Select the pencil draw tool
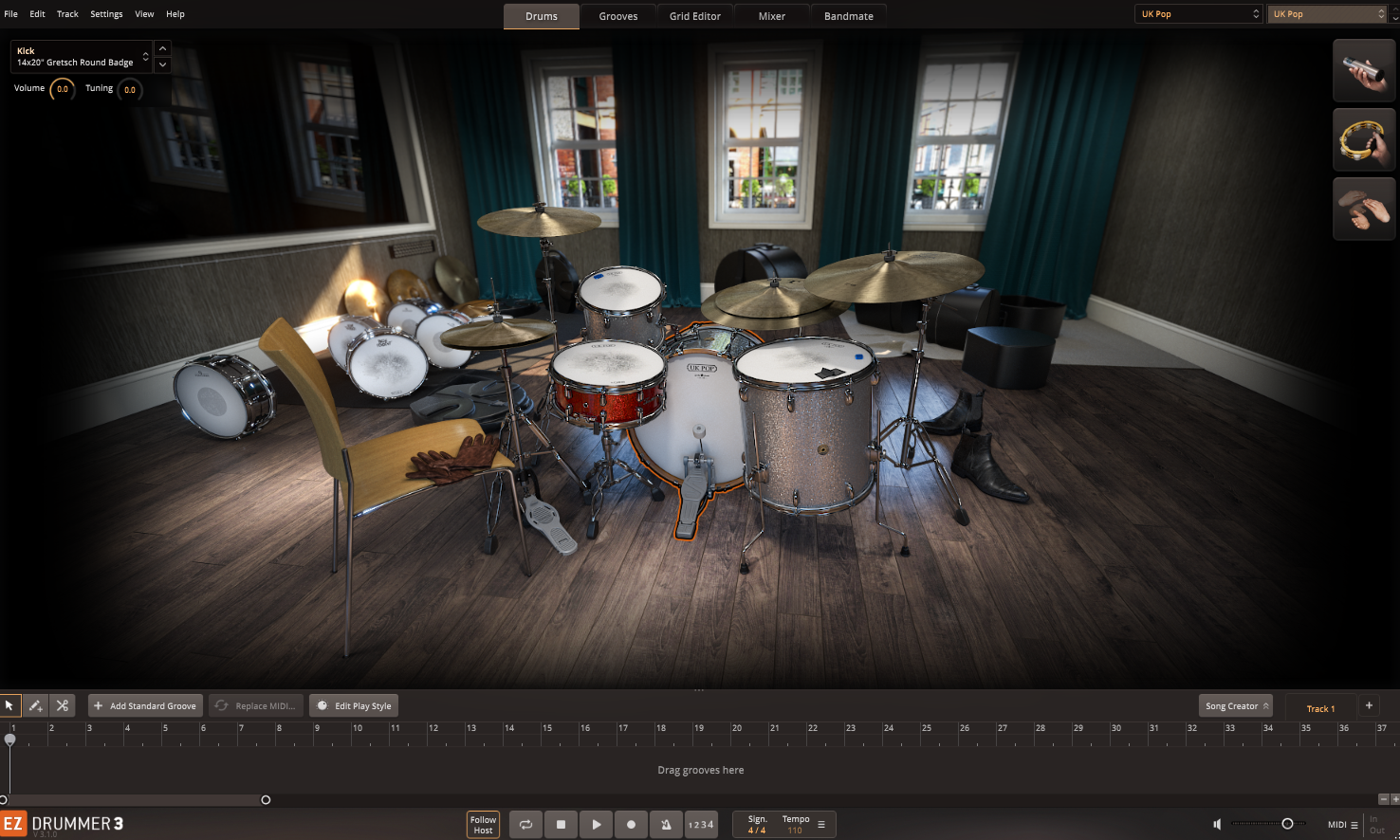 coord(35,705)
